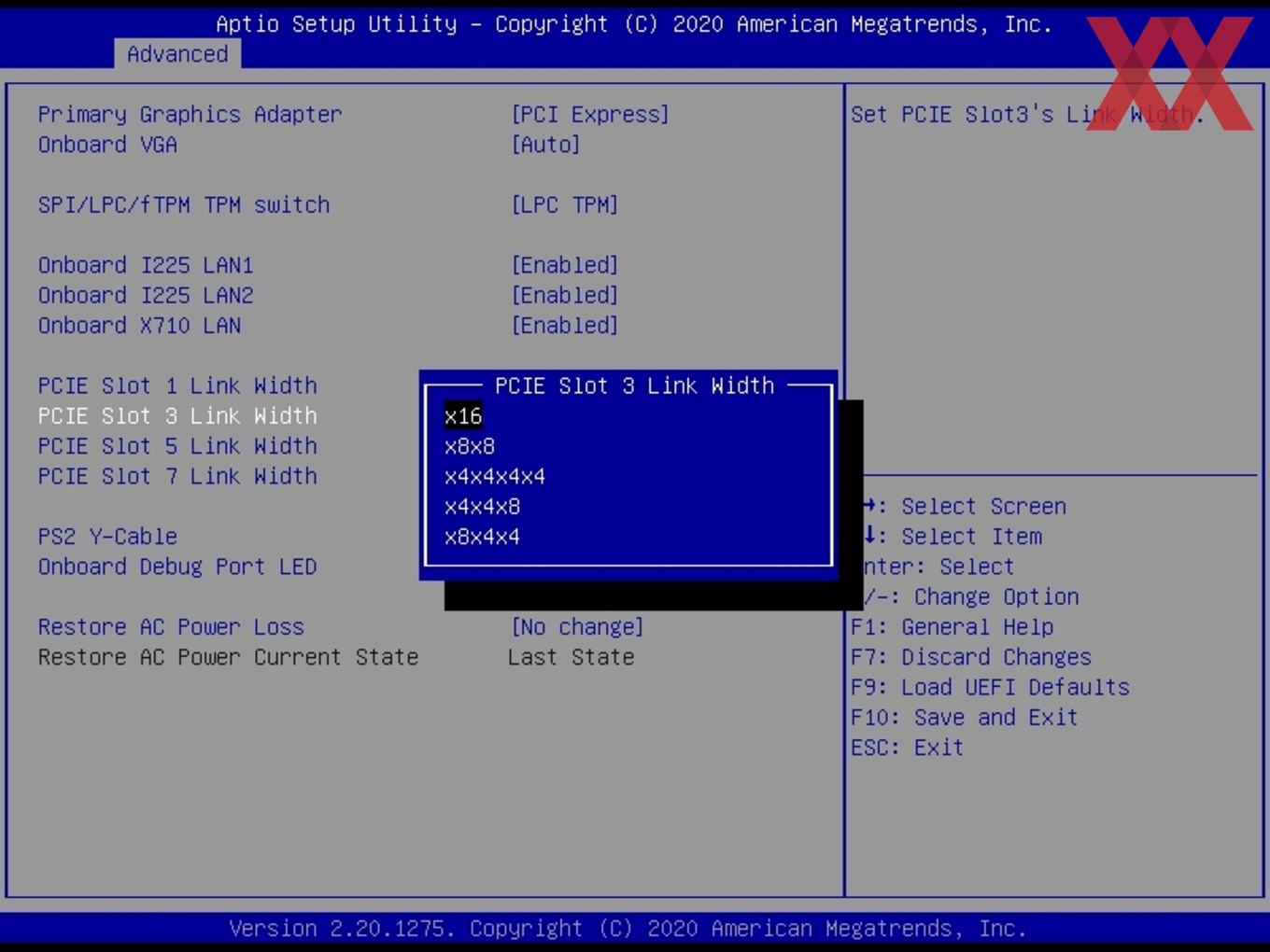This screenshot has width=1270, height=952.
Task: Select PCIE Slot 5 Link Width
Action: [x=177, y=446]
